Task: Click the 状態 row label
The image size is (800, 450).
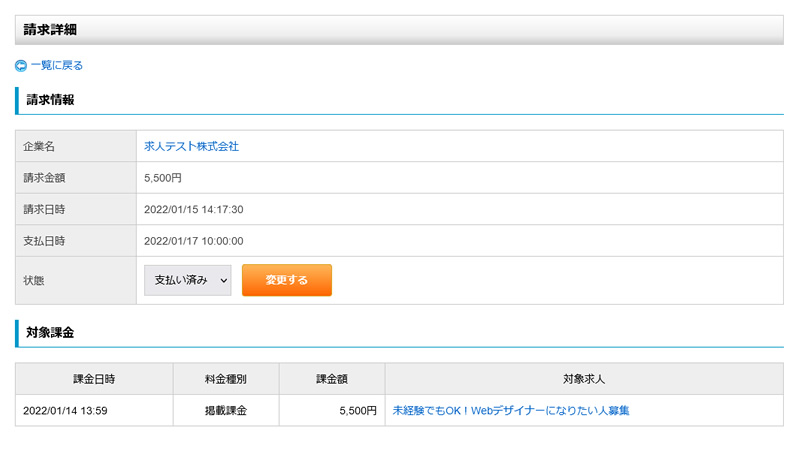Action: coord(34,281)
